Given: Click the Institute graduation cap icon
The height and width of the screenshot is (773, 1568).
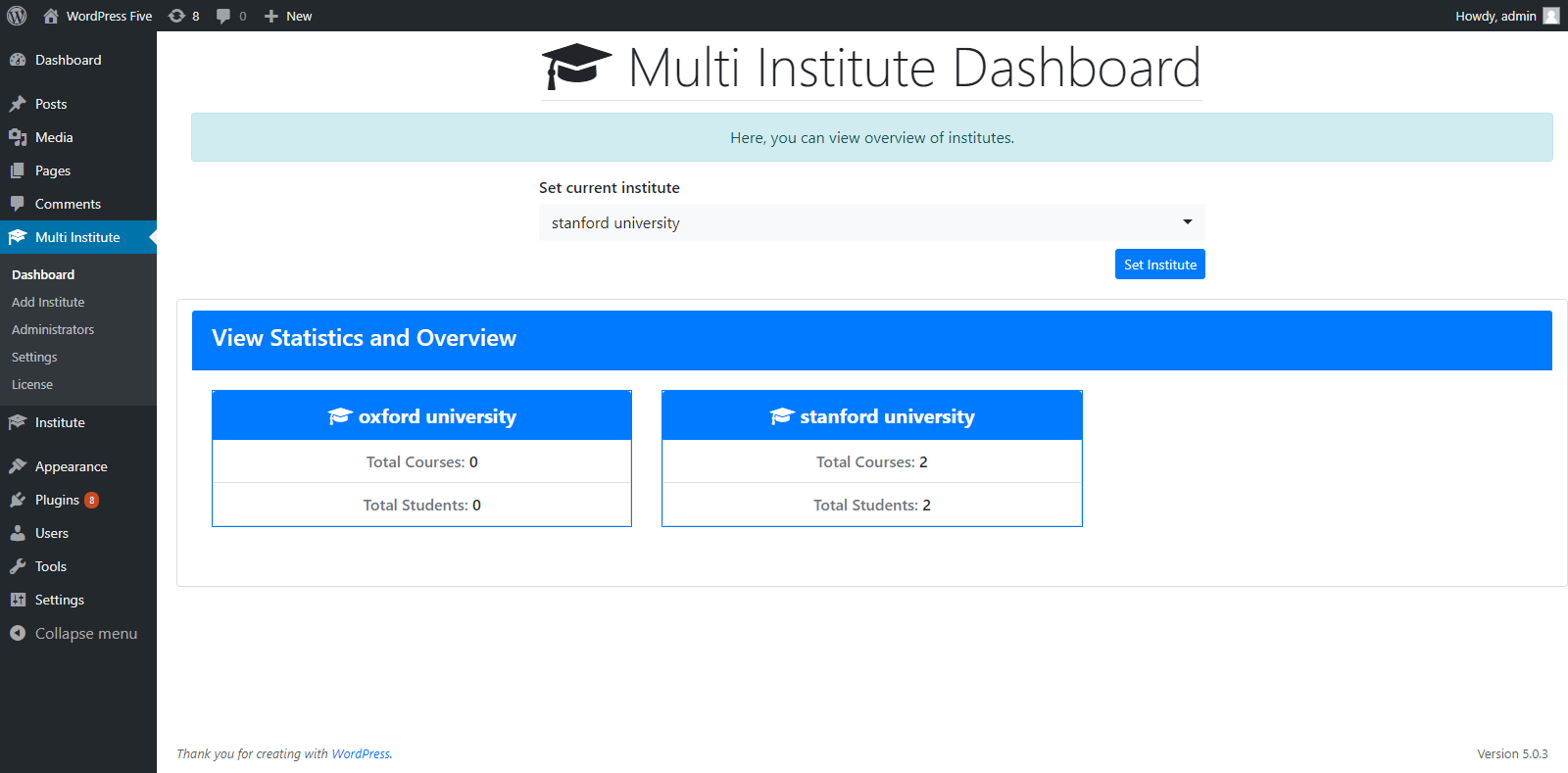Looking at the screenshot, I should [18, 422].
